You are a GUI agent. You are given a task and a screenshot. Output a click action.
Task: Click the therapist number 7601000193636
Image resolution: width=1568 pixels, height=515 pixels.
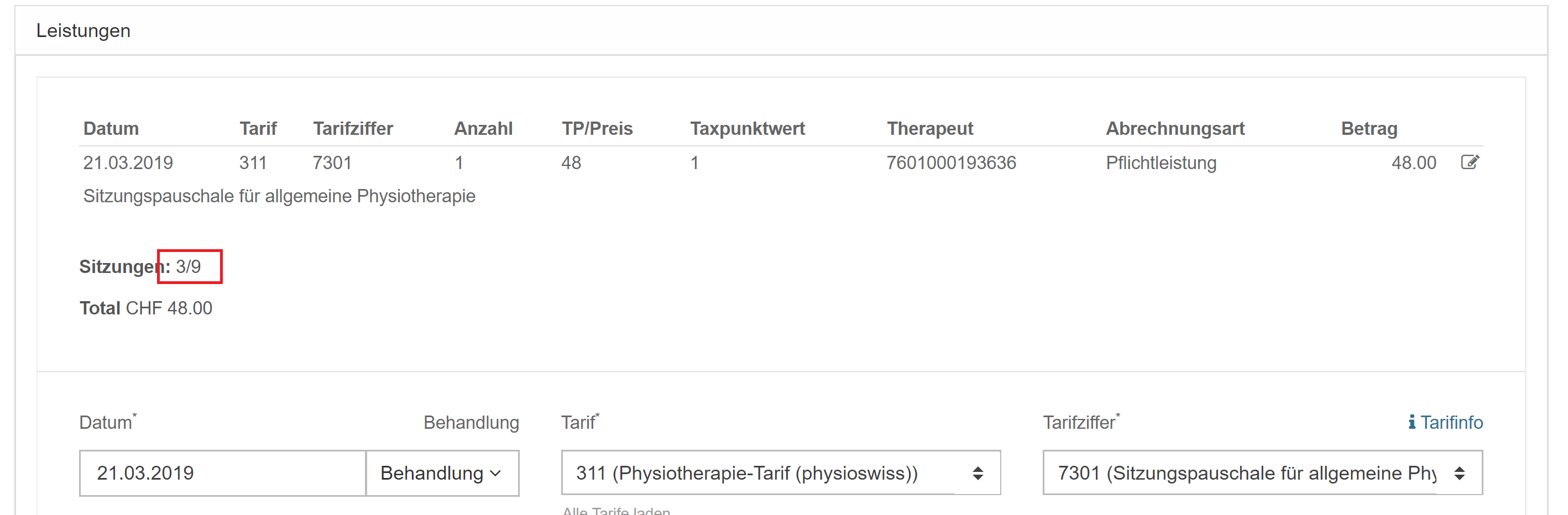[952, 162]
